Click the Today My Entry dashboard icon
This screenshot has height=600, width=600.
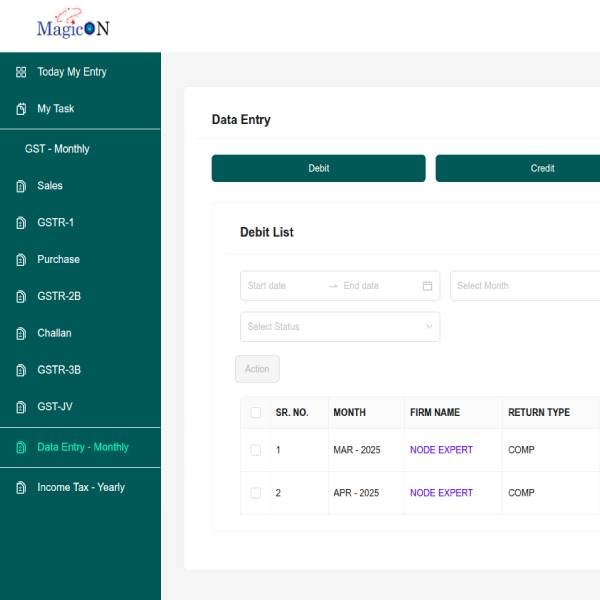21,72
